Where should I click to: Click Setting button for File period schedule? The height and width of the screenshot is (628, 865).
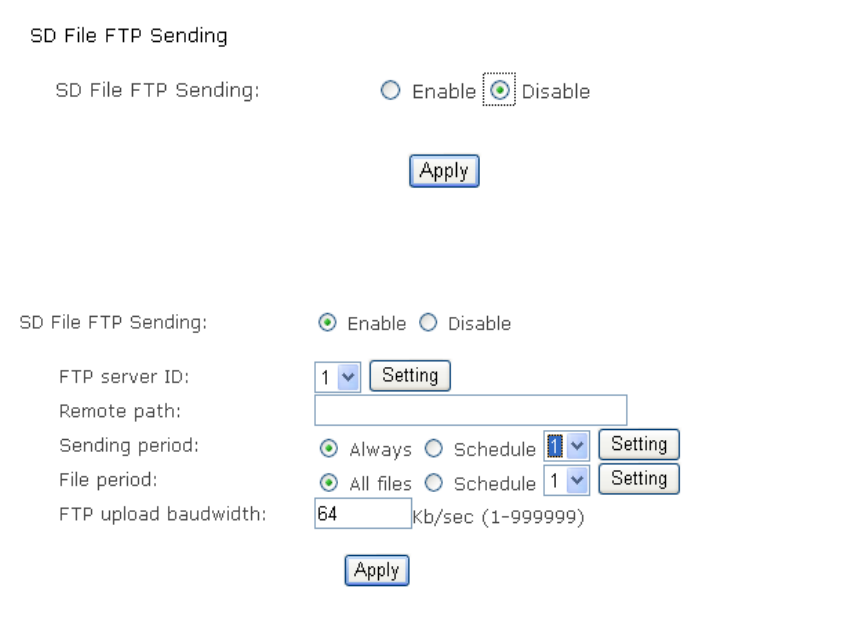tap(638, 479)
